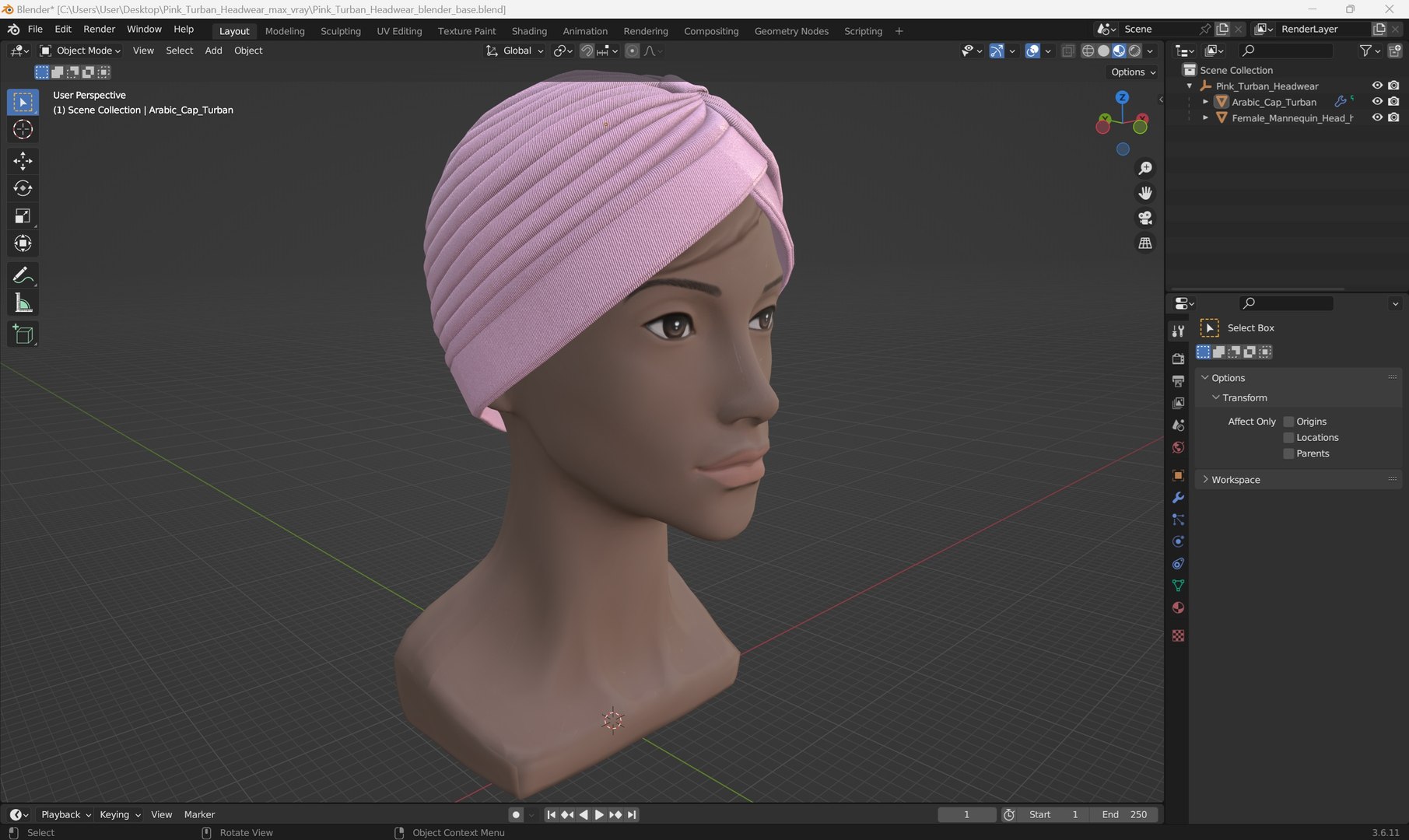Activate the Scale tool
This screenshot has height=840, width=1409.
click(23, 216)
